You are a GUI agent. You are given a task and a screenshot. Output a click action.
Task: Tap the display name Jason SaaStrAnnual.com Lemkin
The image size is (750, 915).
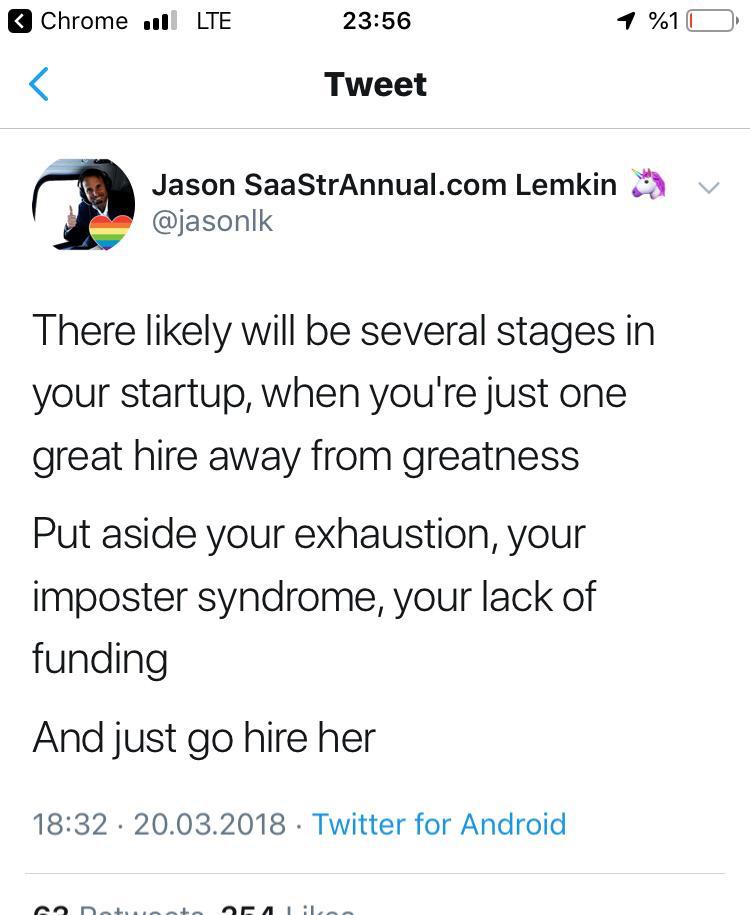(384, 184)
